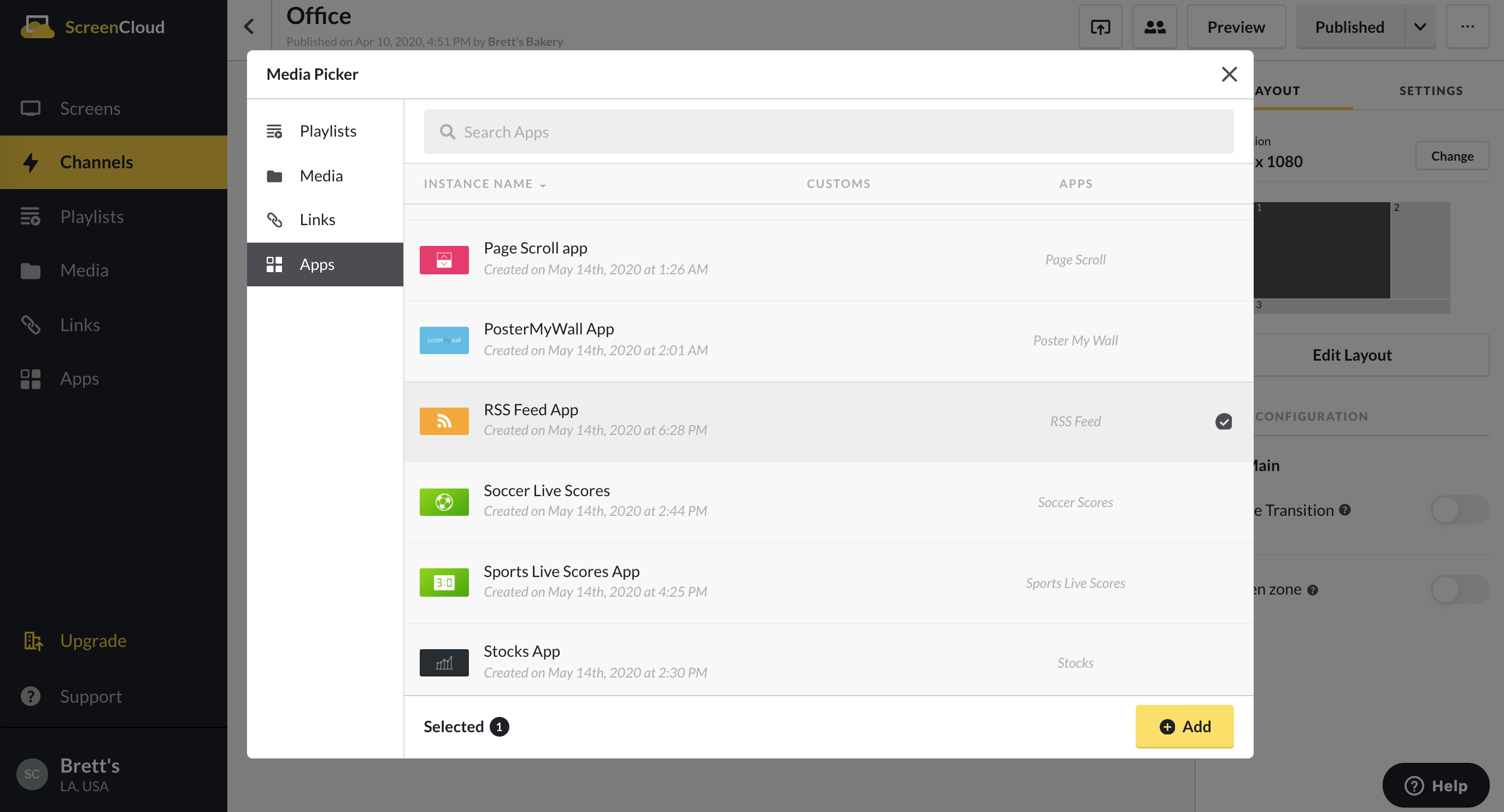Click the Channels icon in left sidebar
The width and height of the screenshot is (1504, 812).
[x=31, y=161]
